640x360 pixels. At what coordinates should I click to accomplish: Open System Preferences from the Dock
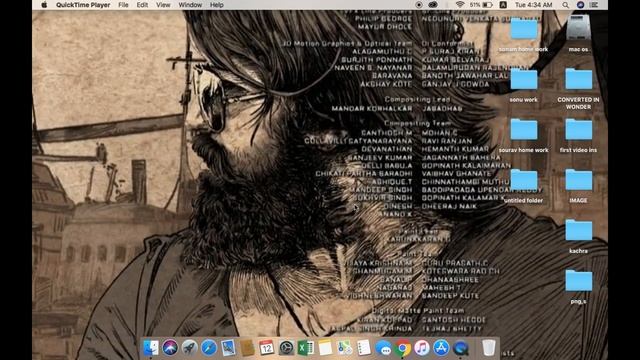pos(286,348)
